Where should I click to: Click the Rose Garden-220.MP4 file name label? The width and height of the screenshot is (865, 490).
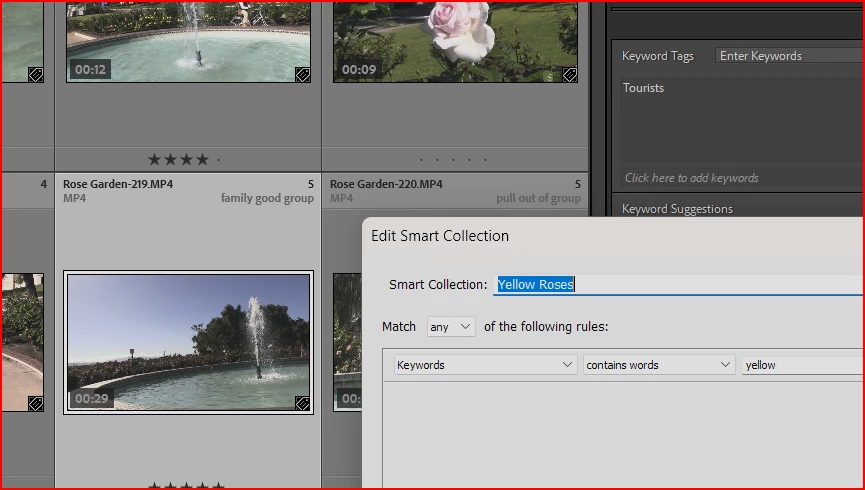coord(386,184)
